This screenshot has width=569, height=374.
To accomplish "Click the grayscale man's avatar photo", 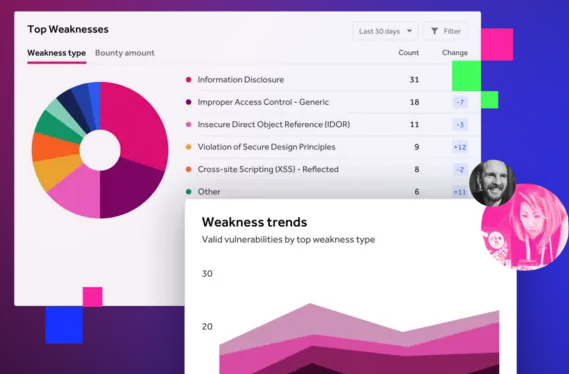I will [492, 182].
